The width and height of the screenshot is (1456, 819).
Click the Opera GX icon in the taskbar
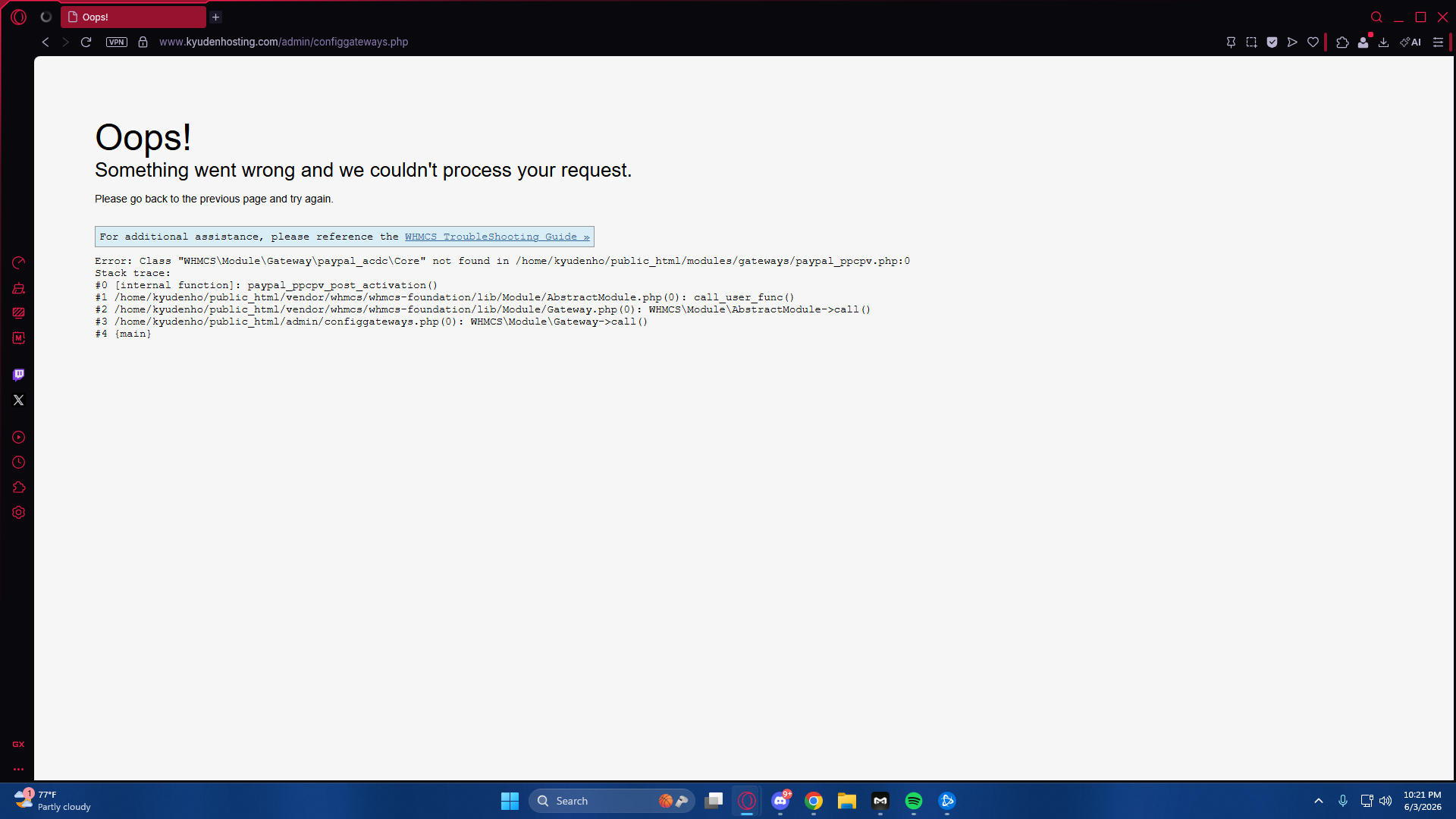coord(747,801)
